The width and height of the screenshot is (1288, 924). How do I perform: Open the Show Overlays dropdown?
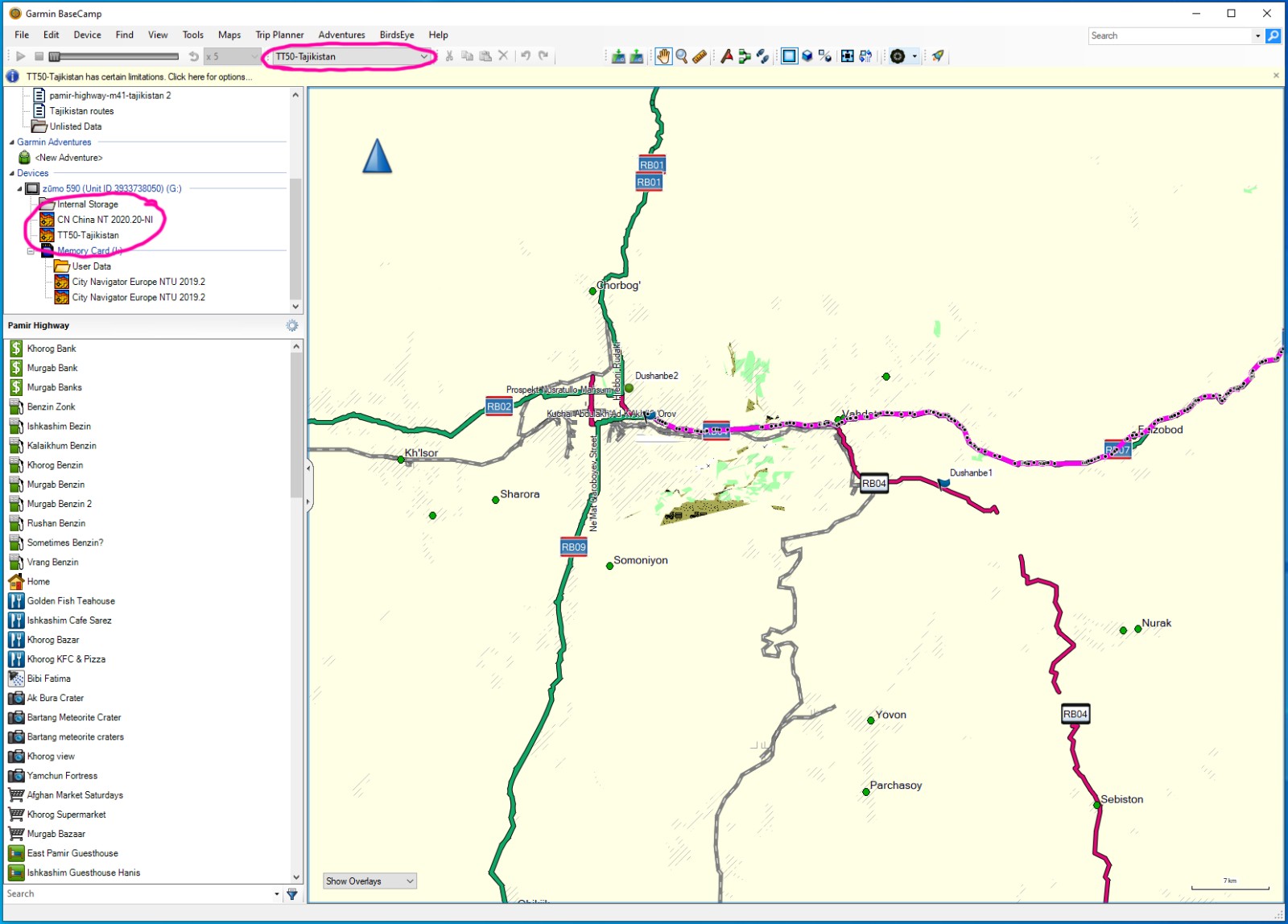tap(370, 881)
